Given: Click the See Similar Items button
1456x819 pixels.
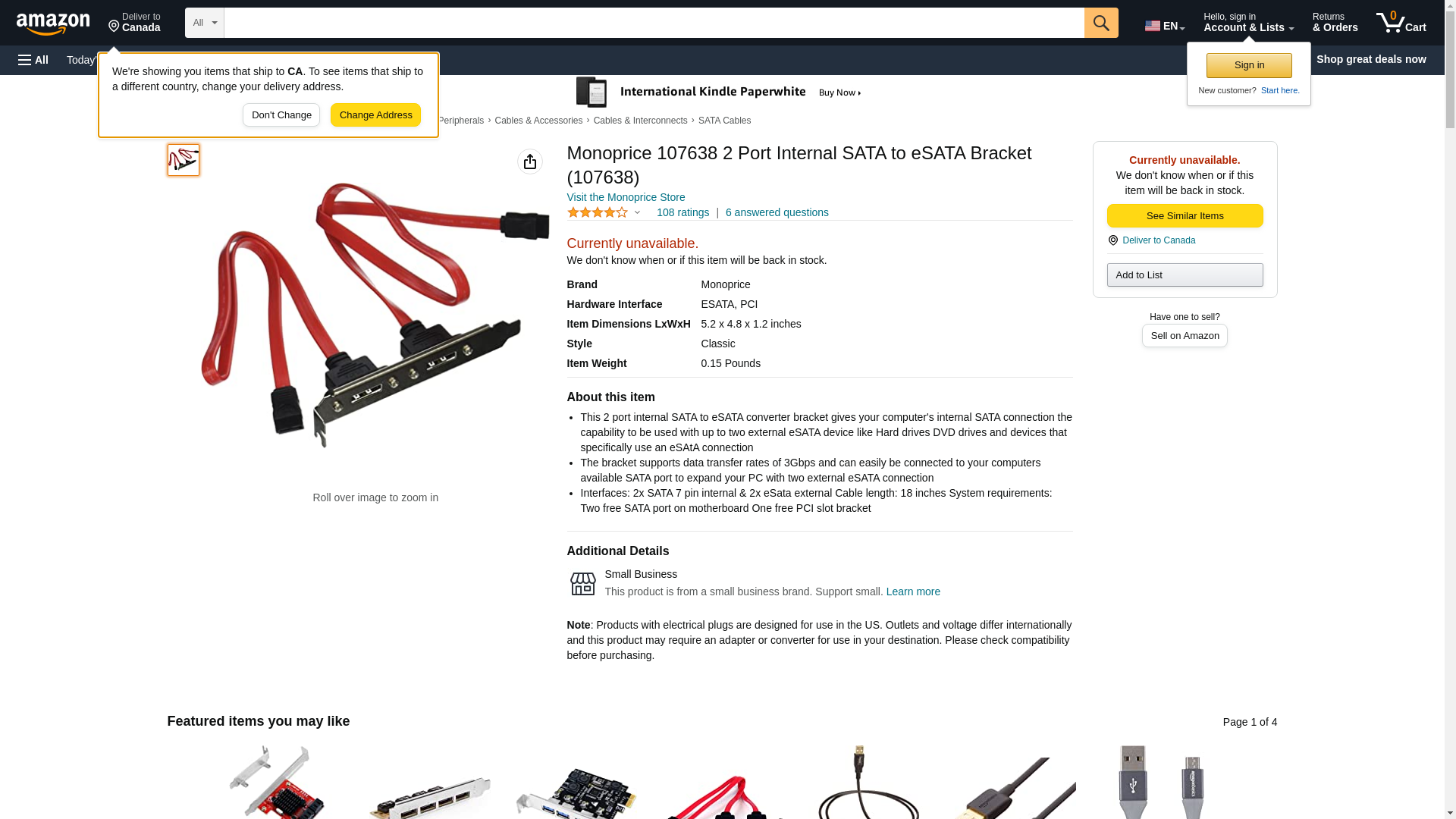Looking at the screenshot, I should click(x=1185, y=216).
